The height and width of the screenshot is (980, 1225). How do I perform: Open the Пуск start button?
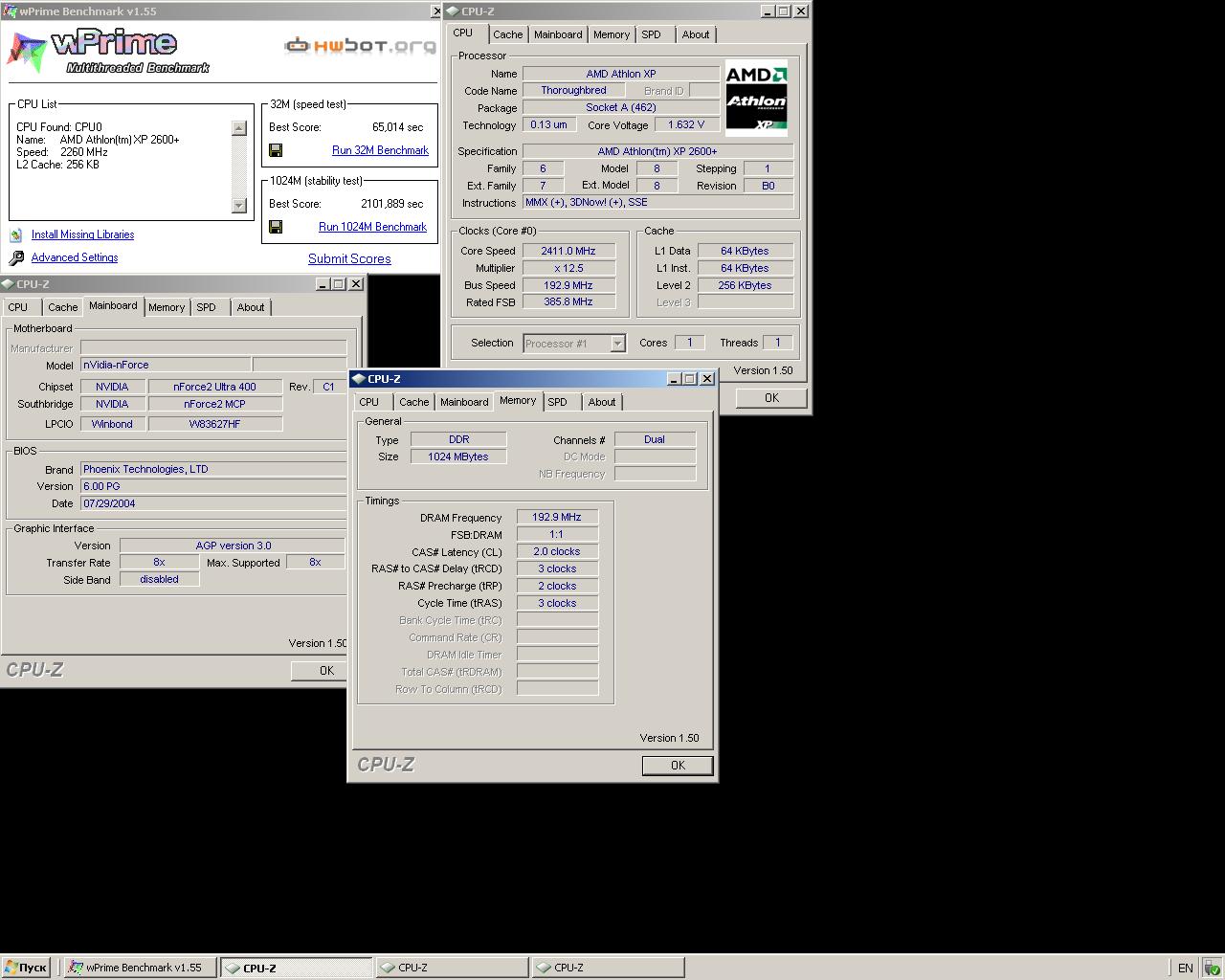[x=26, y=968]
